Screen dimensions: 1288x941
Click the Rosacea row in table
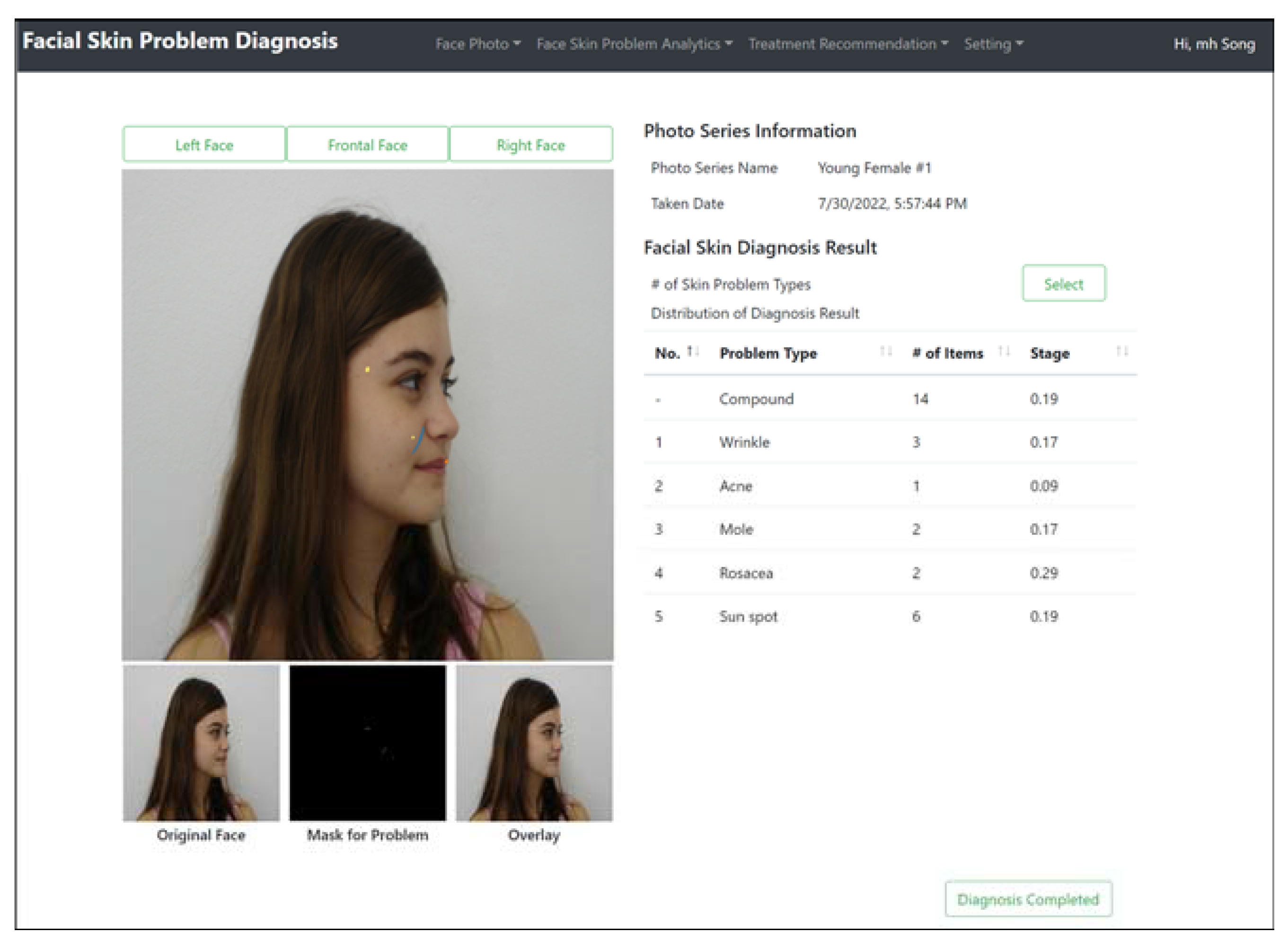click(x=746, y=573)
